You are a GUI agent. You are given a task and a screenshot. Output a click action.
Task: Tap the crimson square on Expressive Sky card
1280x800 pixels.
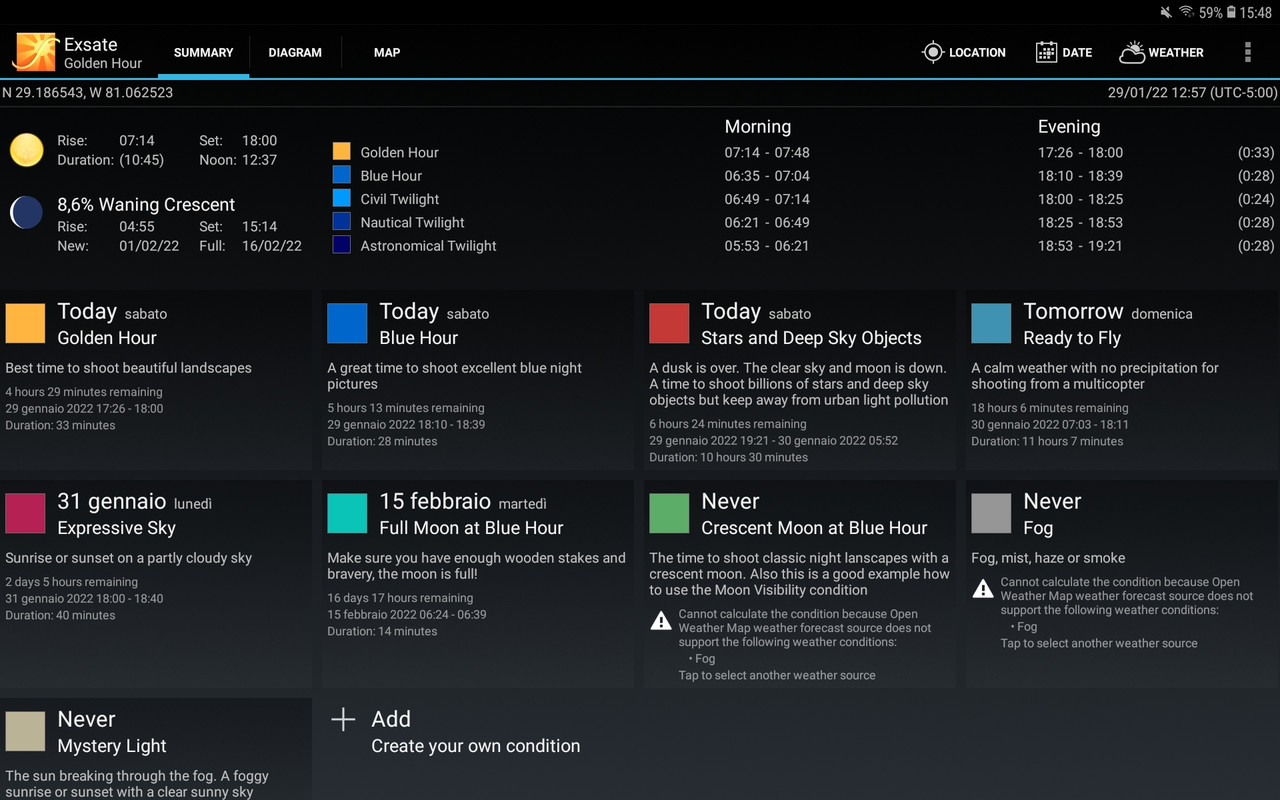26,514
